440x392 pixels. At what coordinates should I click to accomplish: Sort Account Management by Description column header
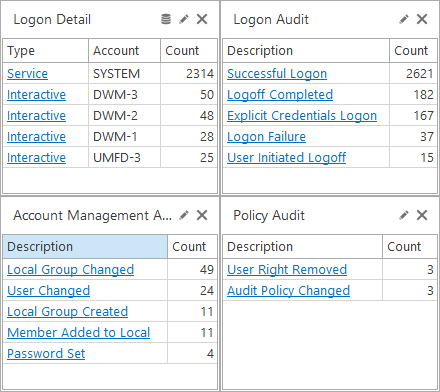pyautogui.click(x=85, y=247)
